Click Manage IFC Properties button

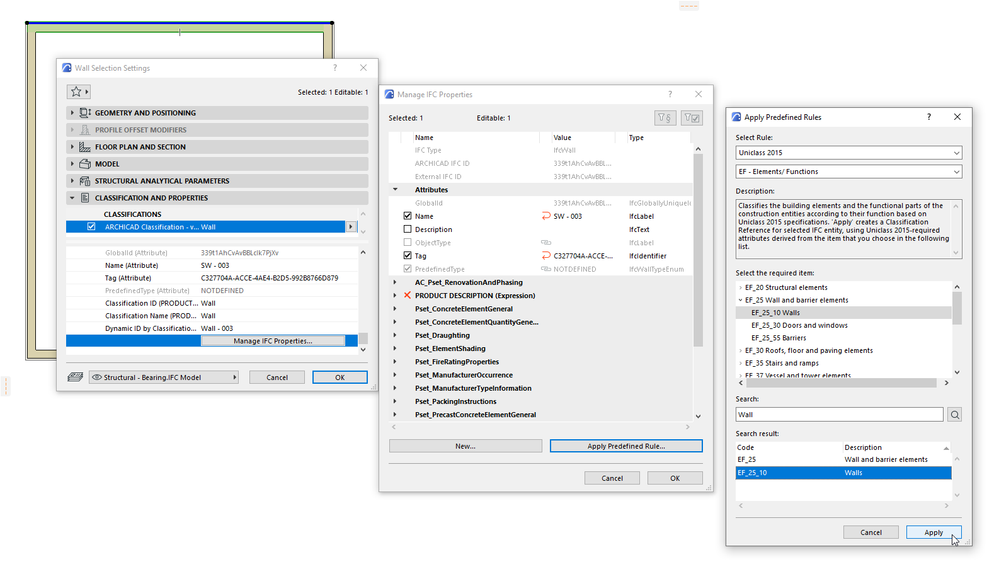click(x=273, y=341)
